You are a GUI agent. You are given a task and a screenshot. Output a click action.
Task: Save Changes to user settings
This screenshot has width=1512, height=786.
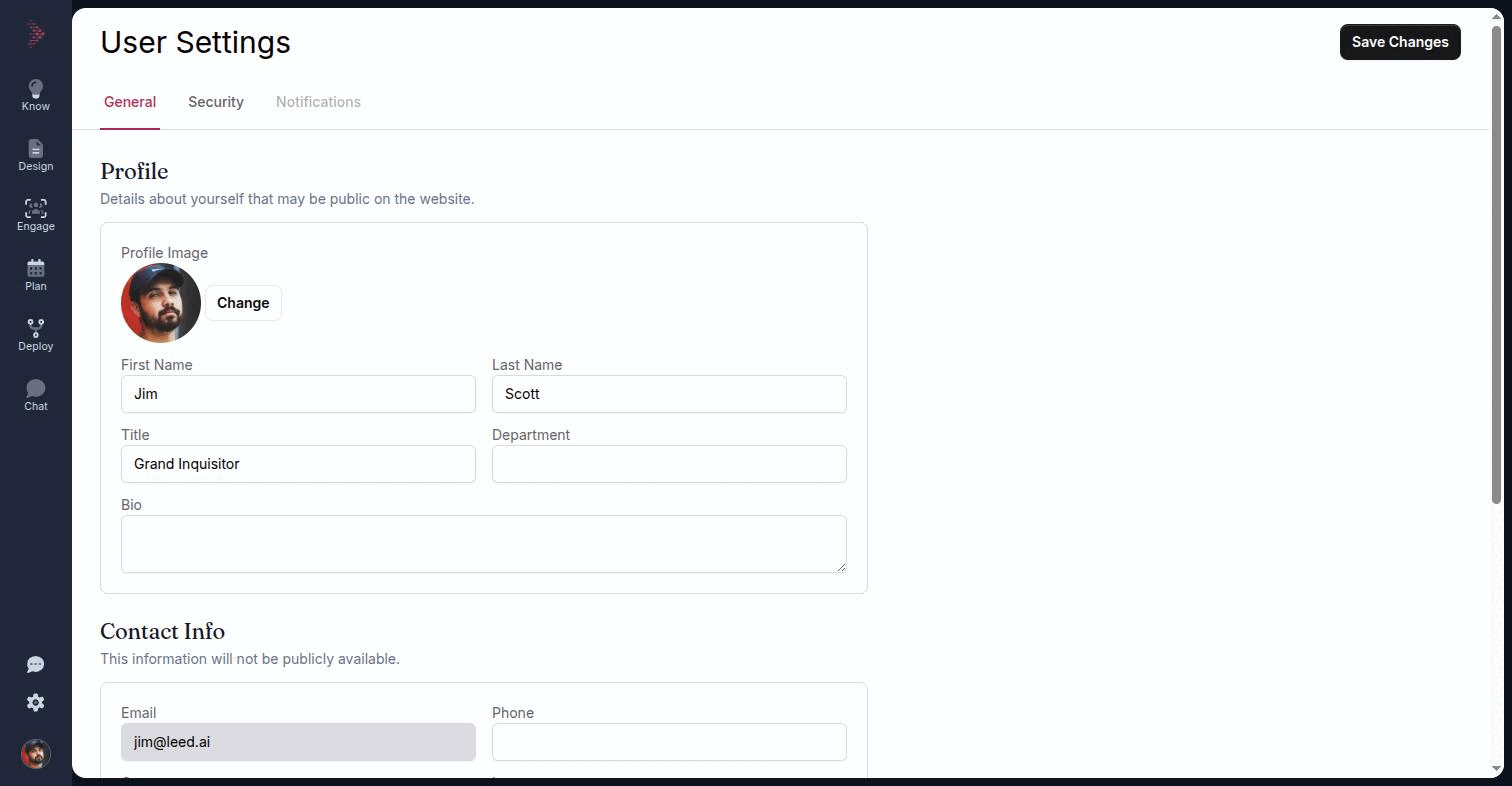1400,42
